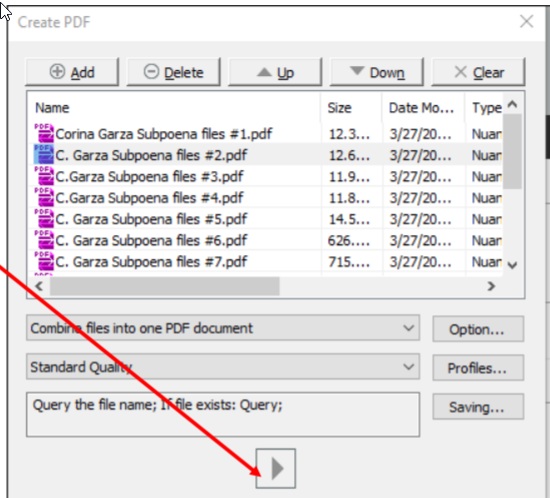Open the Option... dialog
This screenshot has width=550, height=498.
tap(478, 329)
